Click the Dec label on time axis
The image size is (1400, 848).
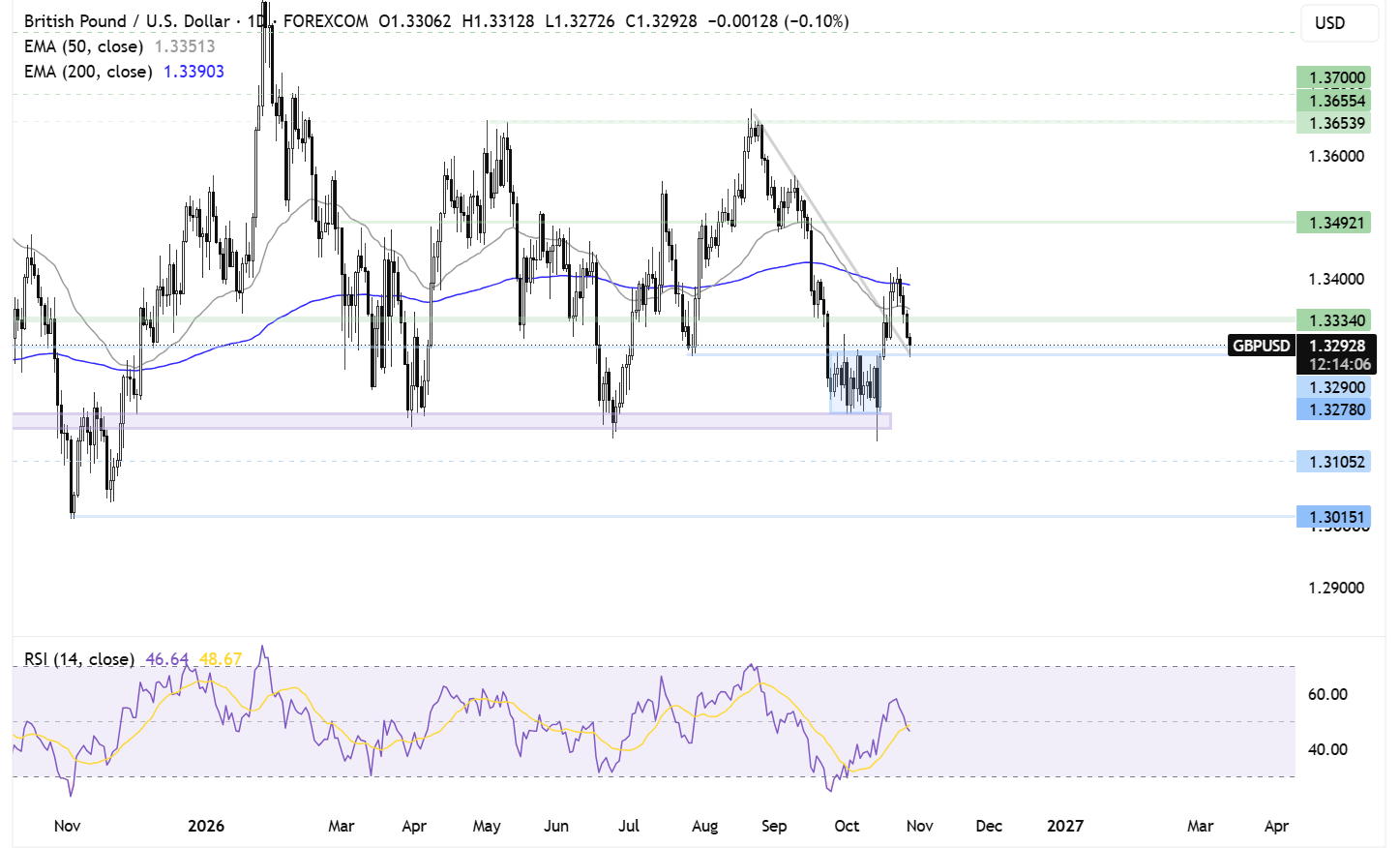989,826
